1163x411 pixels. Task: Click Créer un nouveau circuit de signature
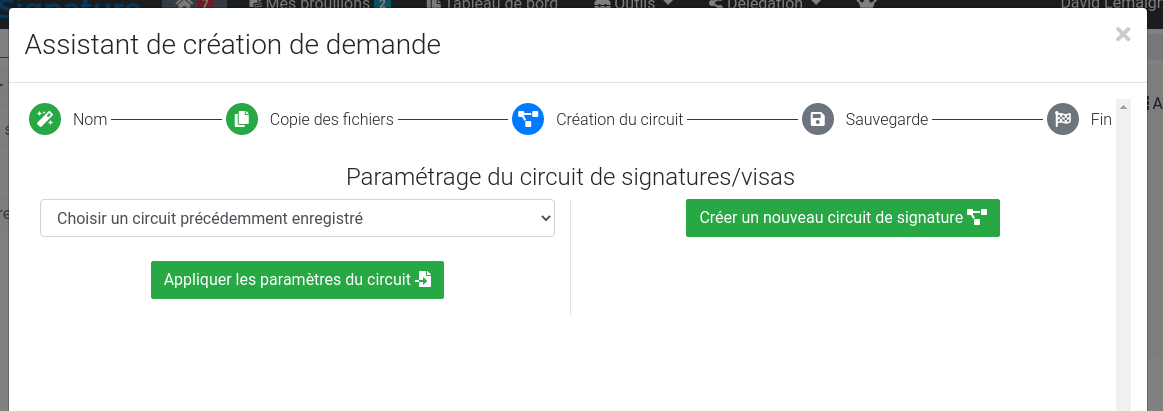[x=842, y=218]
